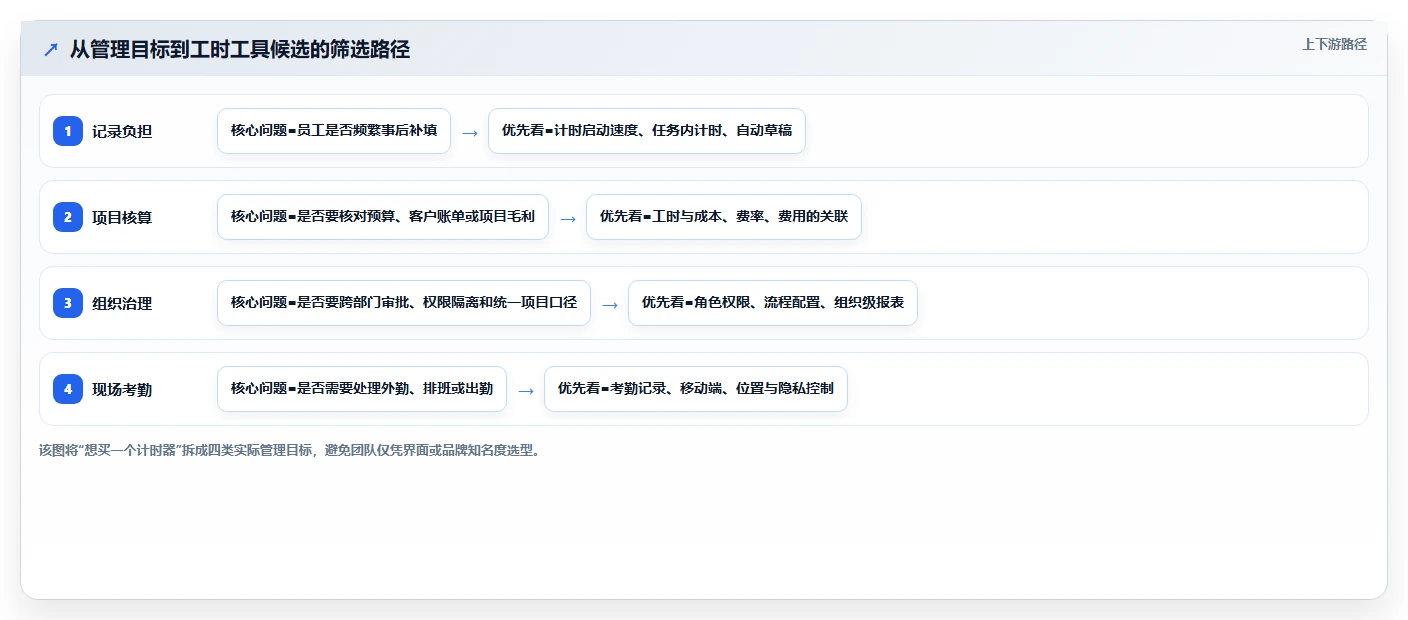Select box 优先看=角色权限、流程配置、组织级报表
1408x620 pixels.
point(773,303)
